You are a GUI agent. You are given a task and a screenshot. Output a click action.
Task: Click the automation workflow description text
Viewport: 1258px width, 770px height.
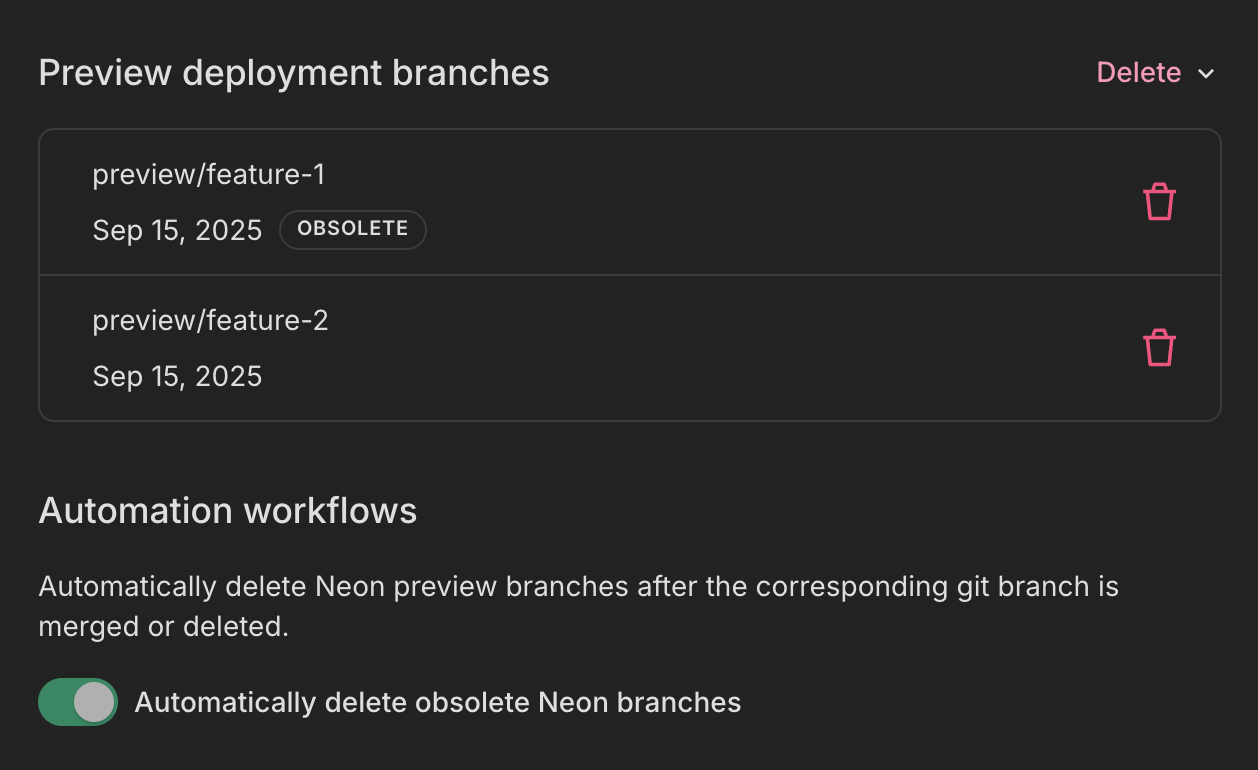coord(578,587)
